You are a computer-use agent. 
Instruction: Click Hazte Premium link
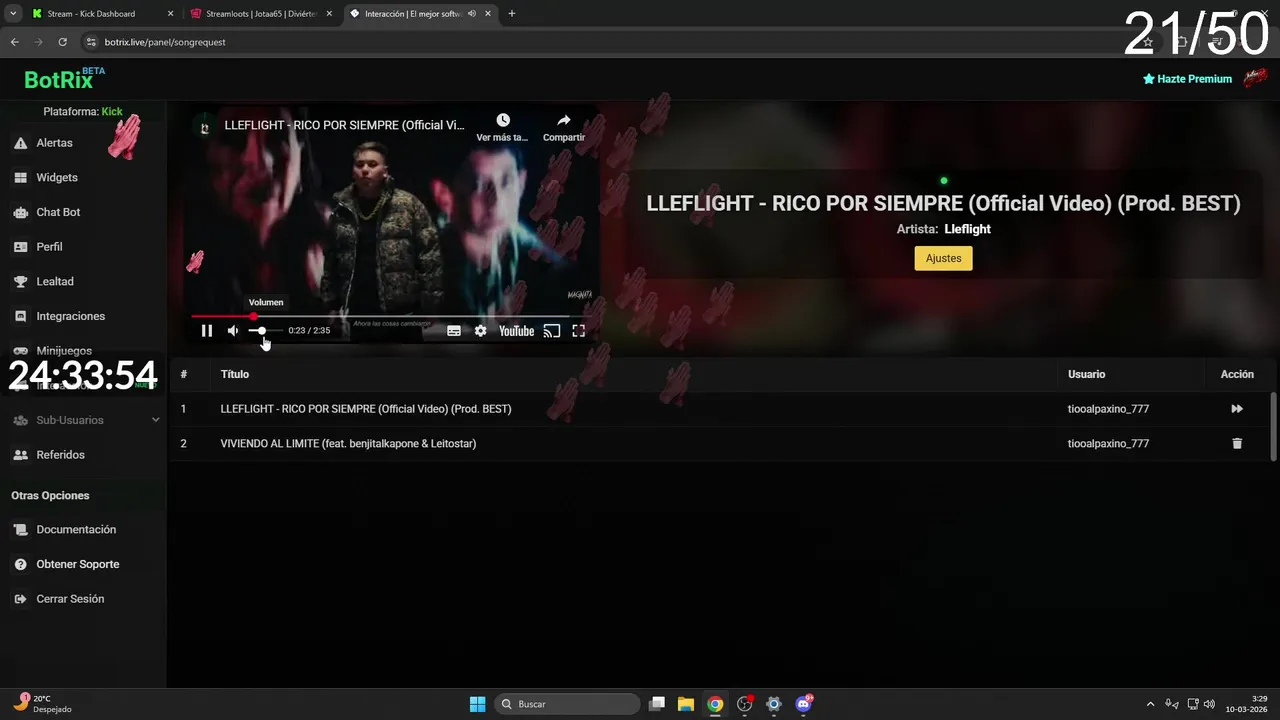[1187, 79]
